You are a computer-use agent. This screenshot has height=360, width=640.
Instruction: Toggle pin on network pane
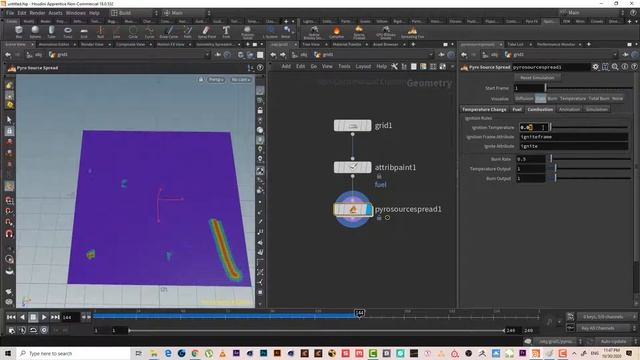442,54
